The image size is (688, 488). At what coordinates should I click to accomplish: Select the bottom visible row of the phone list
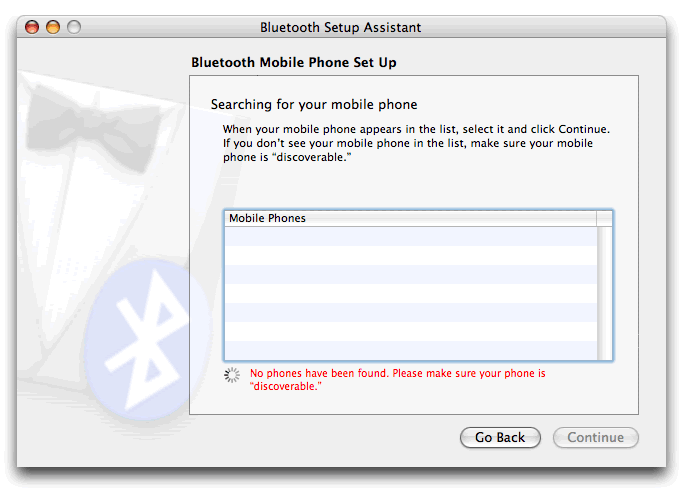point(409,350)
